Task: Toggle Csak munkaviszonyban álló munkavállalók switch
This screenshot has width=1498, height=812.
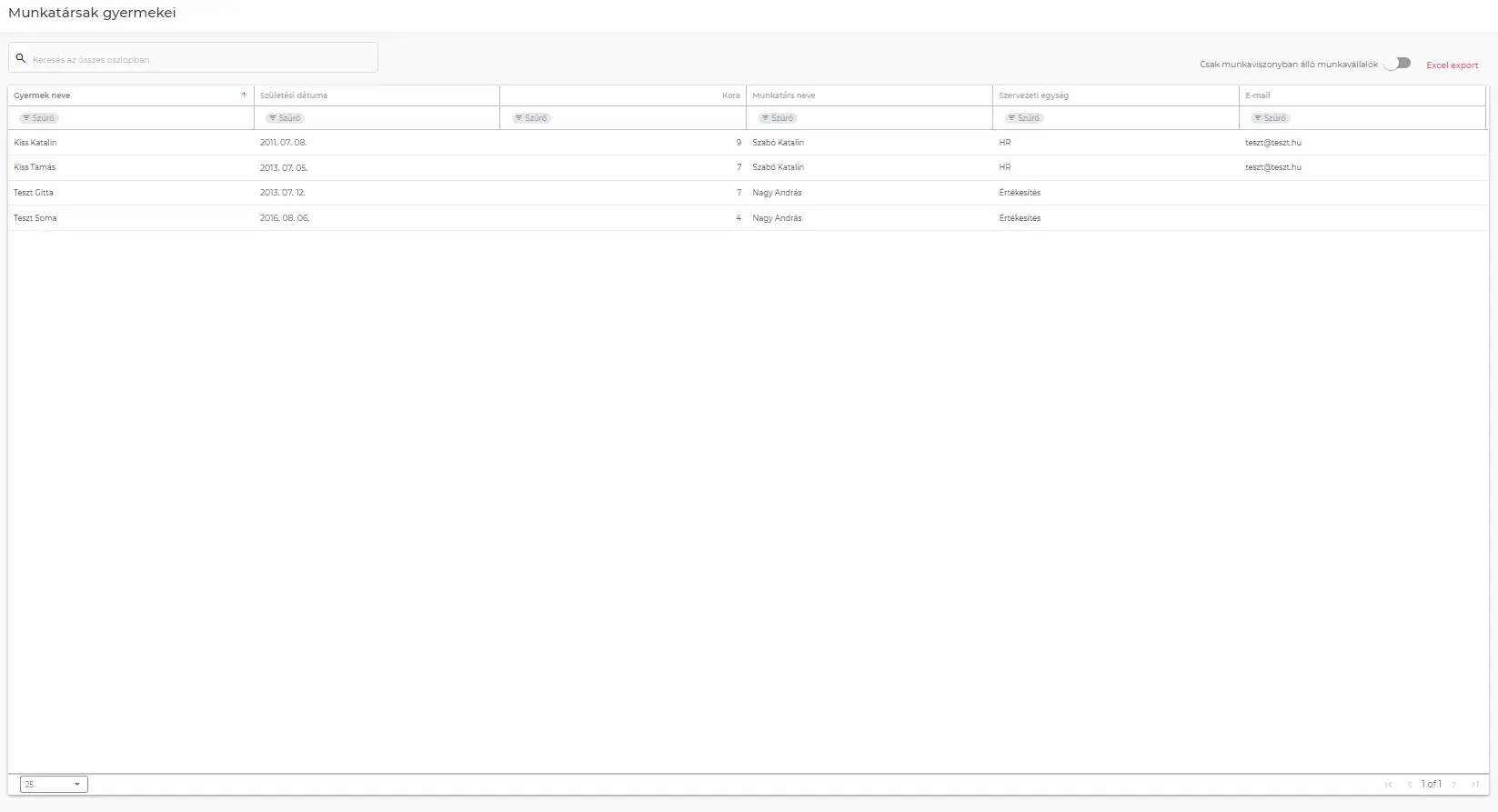Action: (x=1397, y=64)
